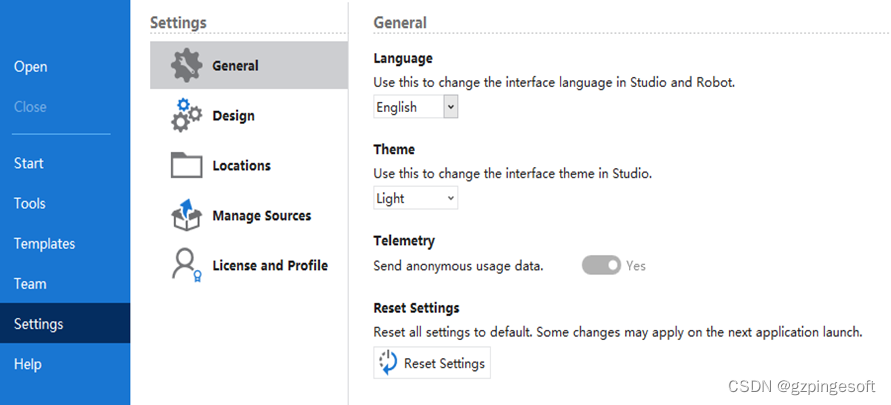Open the Team page
Screen dimensions: 891x405
30,283
